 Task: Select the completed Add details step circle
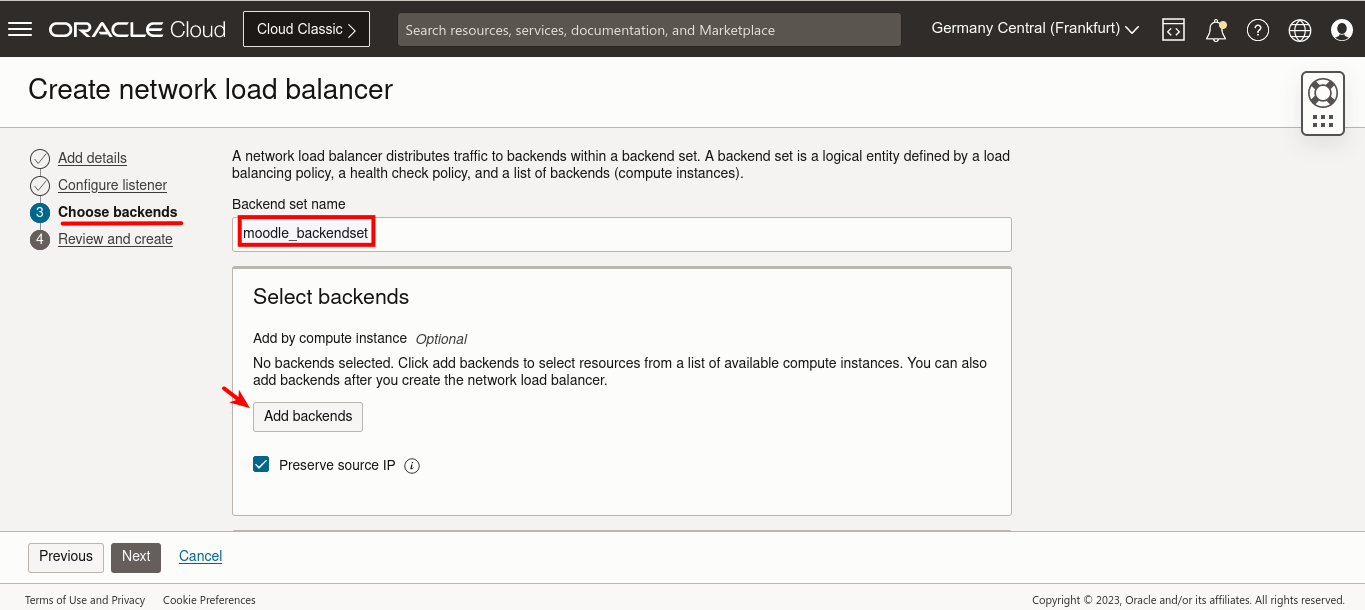coord(40,158)
